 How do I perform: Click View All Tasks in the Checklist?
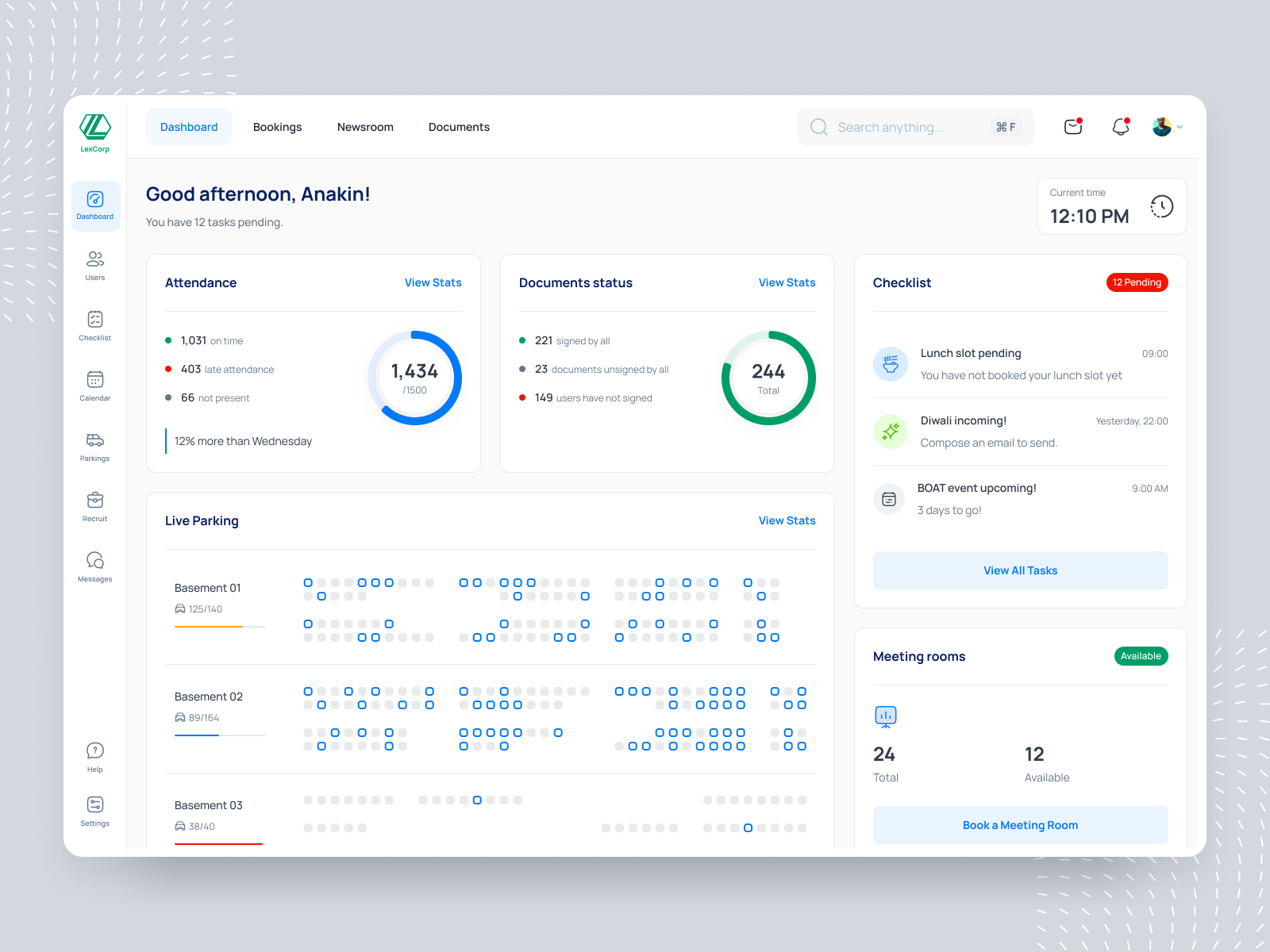click(1020, 570)
